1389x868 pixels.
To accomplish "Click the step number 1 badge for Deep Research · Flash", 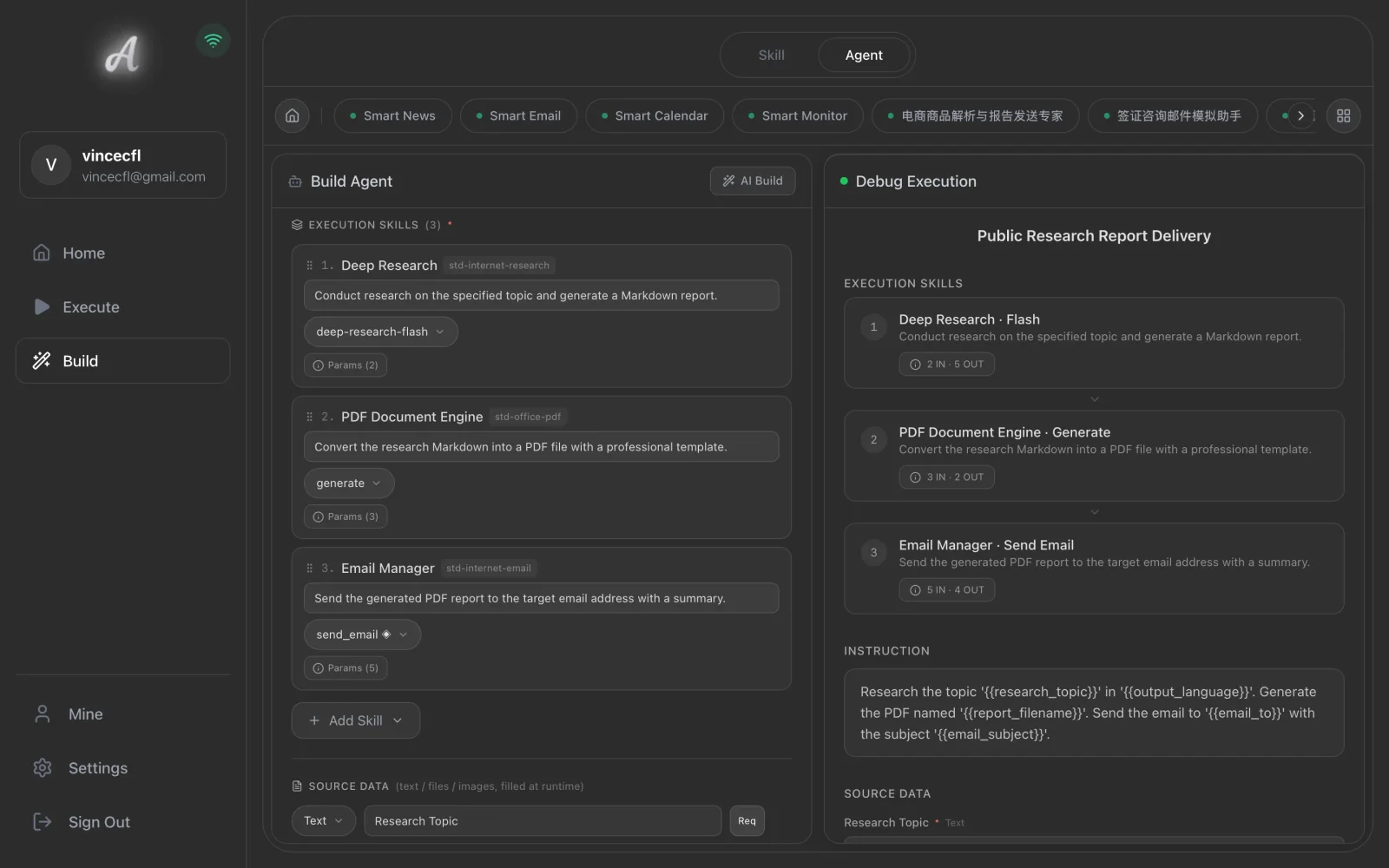I will coord(873,327).
